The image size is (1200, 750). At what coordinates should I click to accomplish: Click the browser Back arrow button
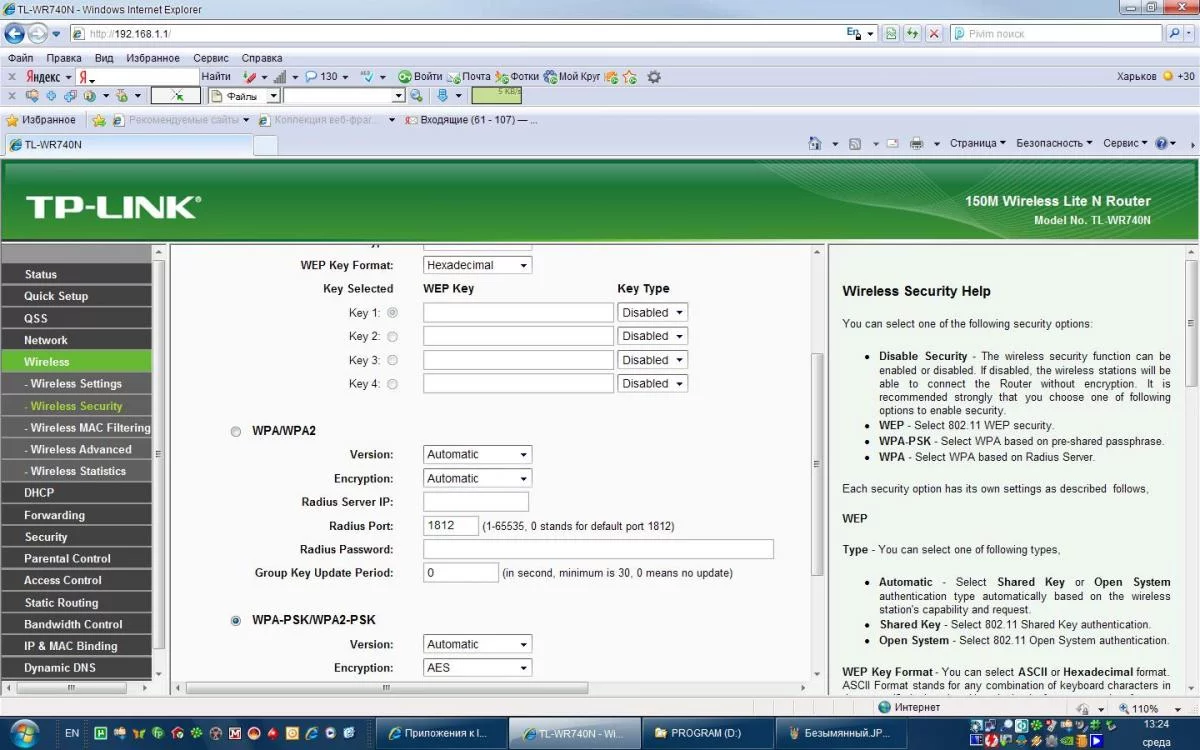(15, 33)
